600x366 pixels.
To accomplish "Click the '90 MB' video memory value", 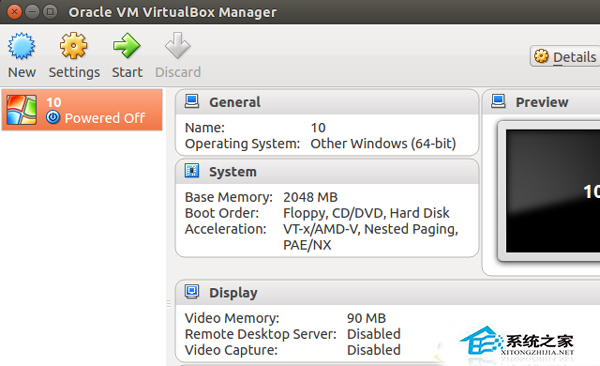I will pos(366,318).
